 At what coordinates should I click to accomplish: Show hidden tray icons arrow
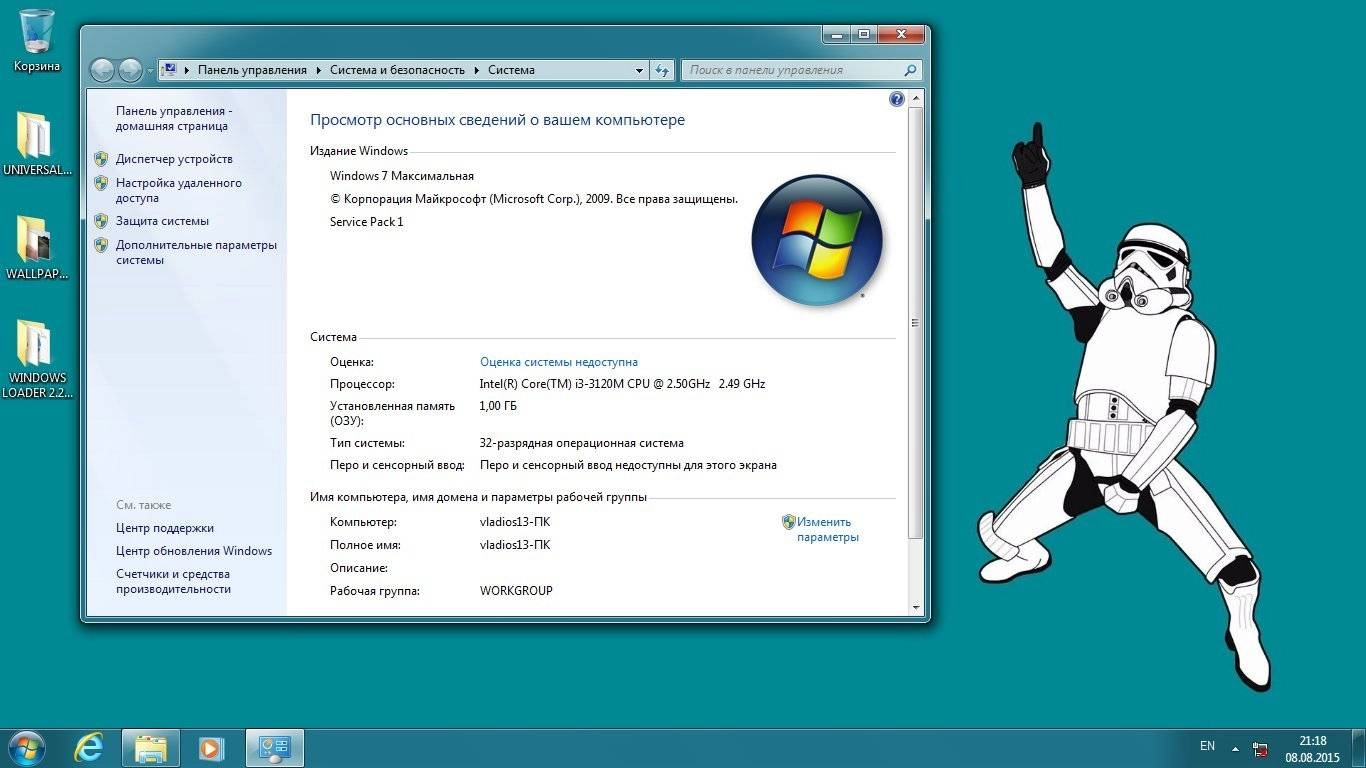(x=1235, y=748)
